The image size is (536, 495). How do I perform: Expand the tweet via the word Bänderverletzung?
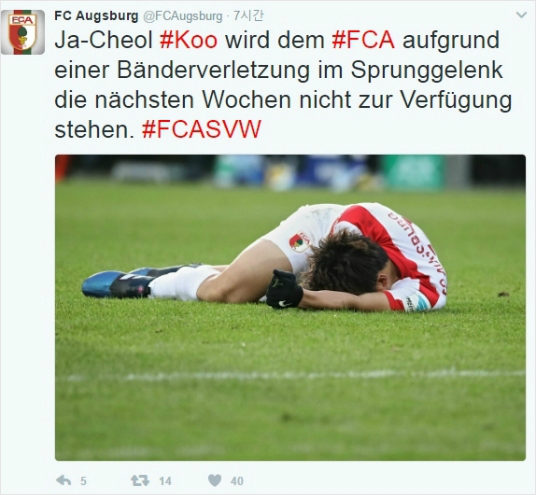[214, 70]
